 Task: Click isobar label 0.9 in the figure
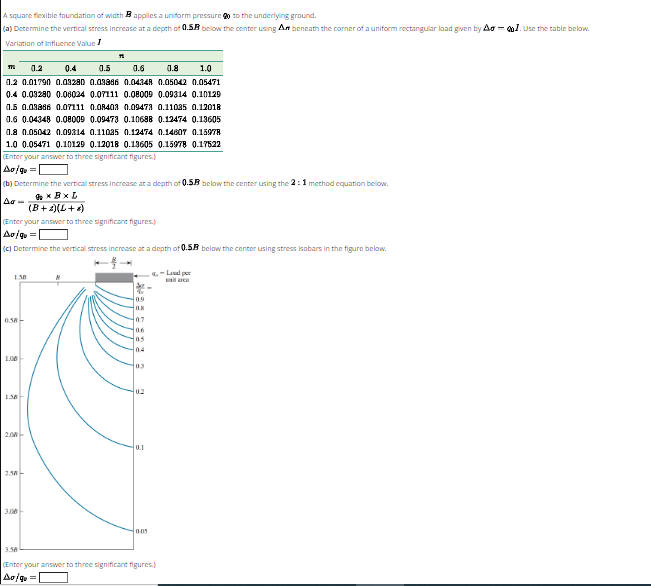pyautogui.click(x=140, y=299)
